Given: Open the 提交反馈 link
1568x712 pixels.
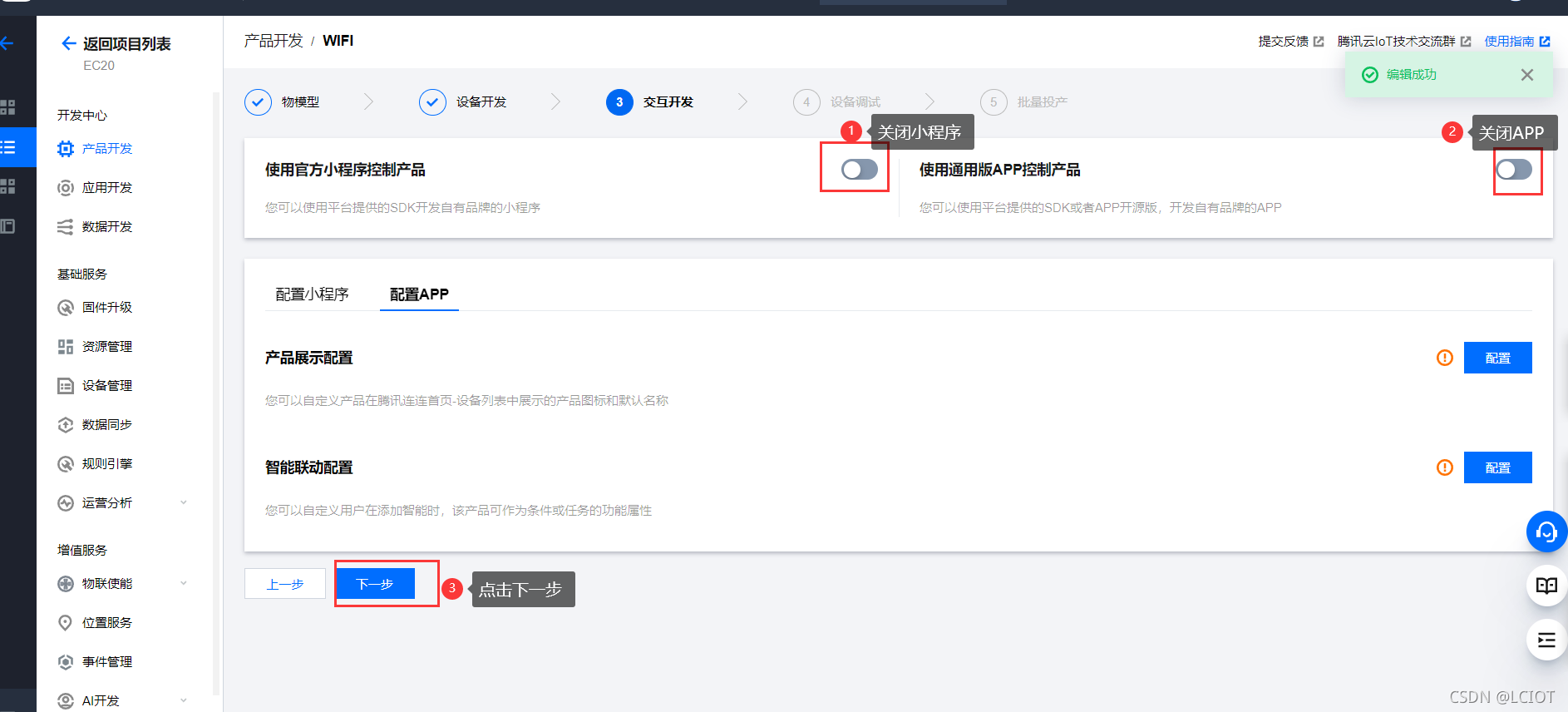Looking at the screenshot, I should click(1283, 42).
